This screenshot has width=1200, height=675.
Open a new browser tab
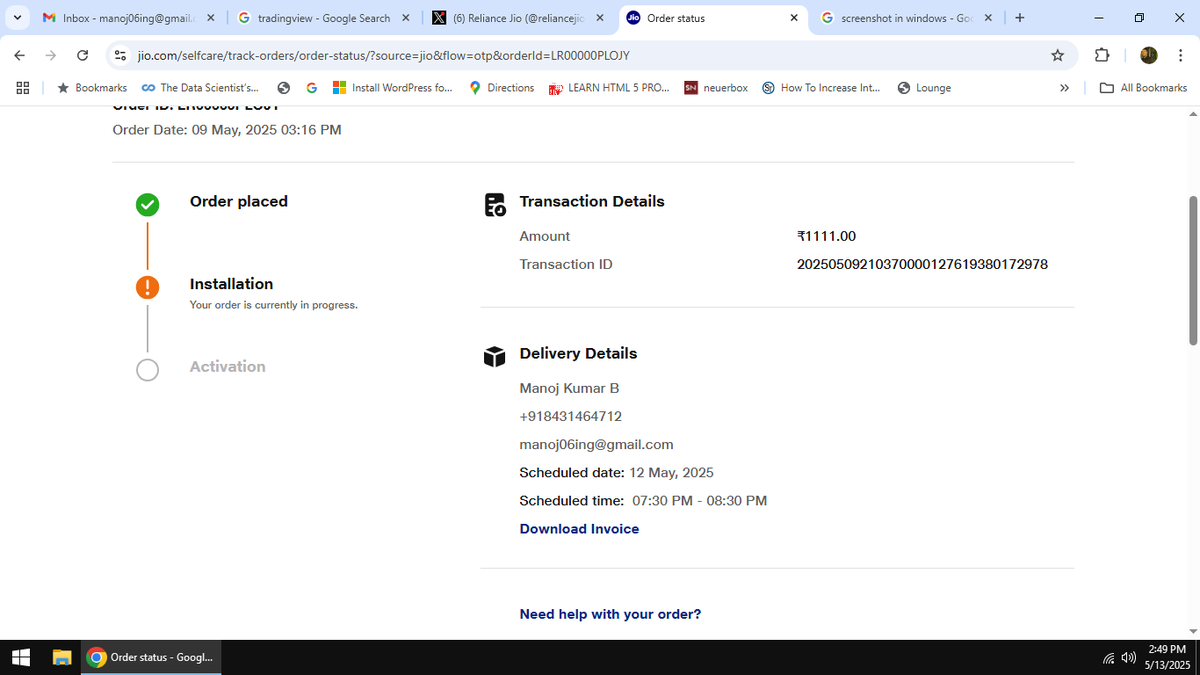coord(1019,18)
